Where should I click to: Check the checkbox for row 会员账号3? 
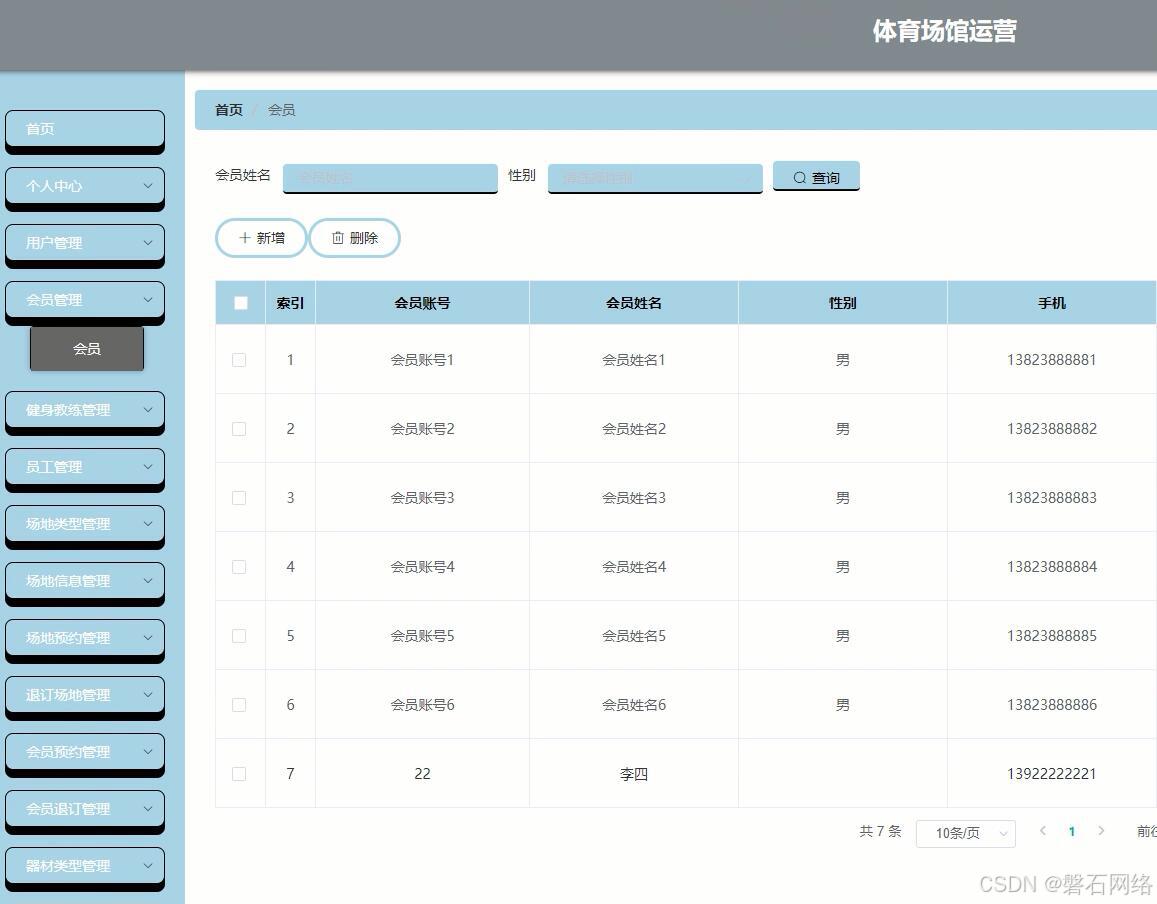coord(239,498)
